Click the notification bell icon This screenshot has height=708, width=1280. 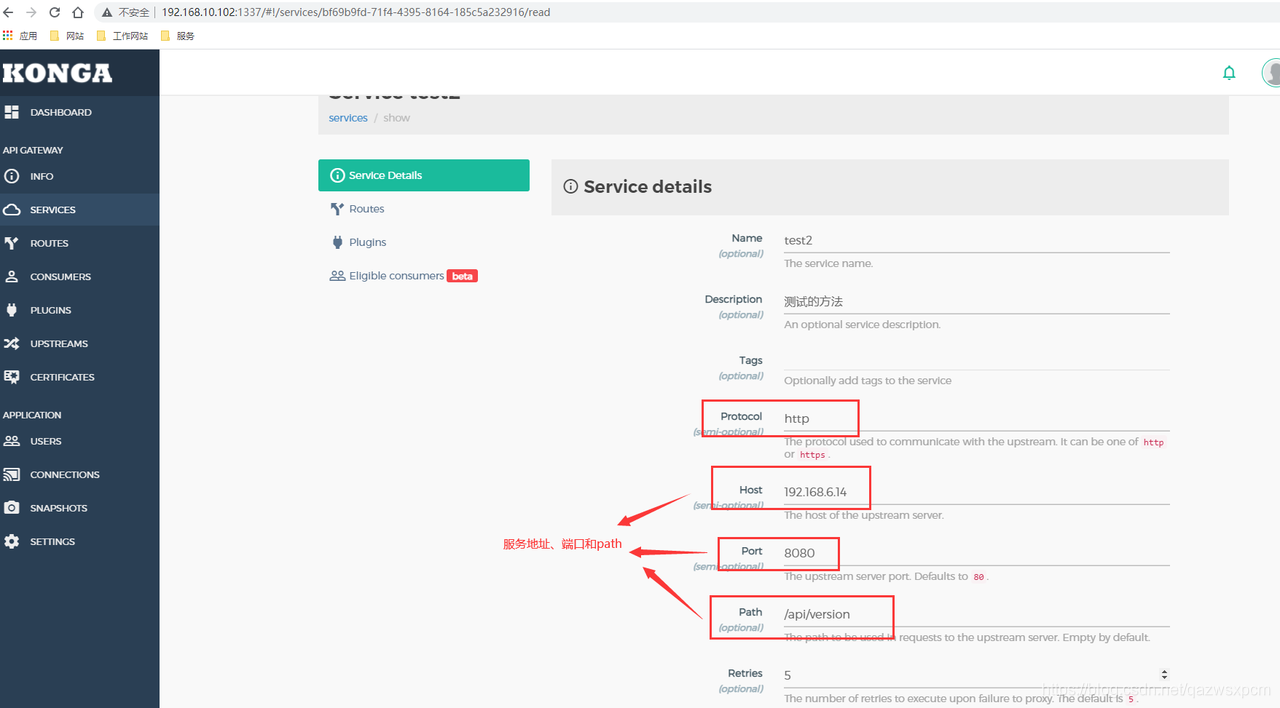point(1229,73)
